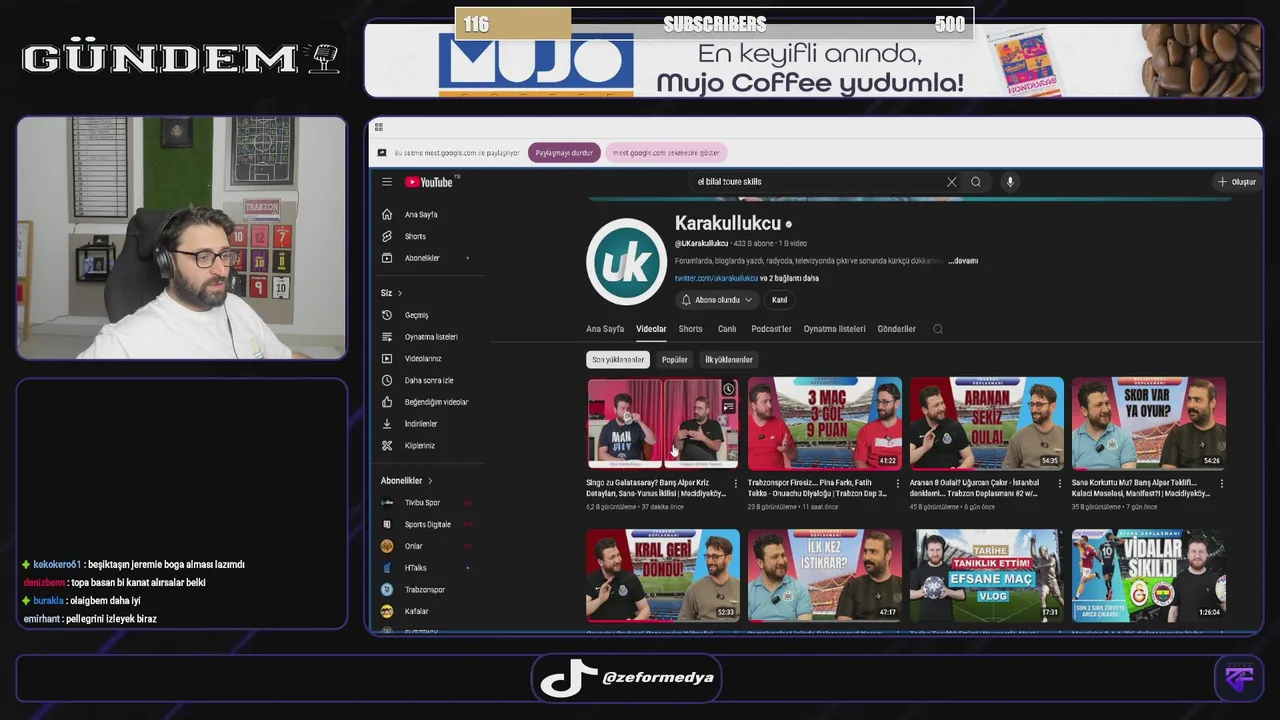The image size is (1280, 720).
Task: Click meet.google.com sekmesini göster button
Action: pyautogui.click(x=666, y=153)
